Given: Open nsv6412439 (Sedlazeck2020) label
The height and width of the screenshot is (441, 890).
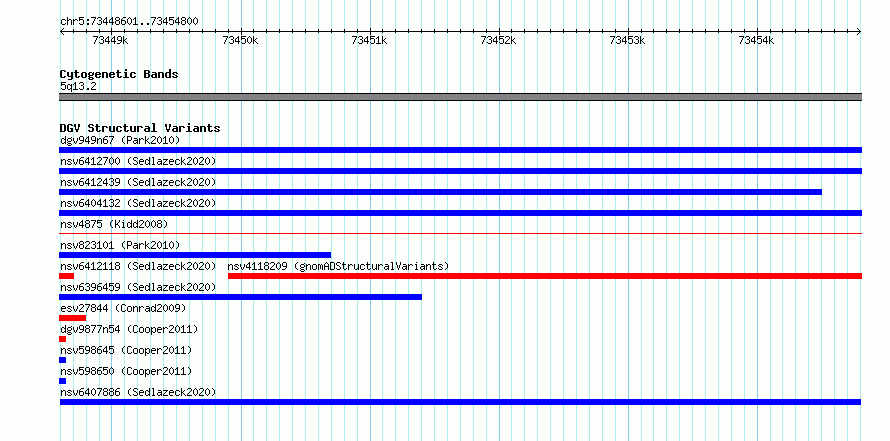Looking at the screenshot, I should tap(138, 182).
